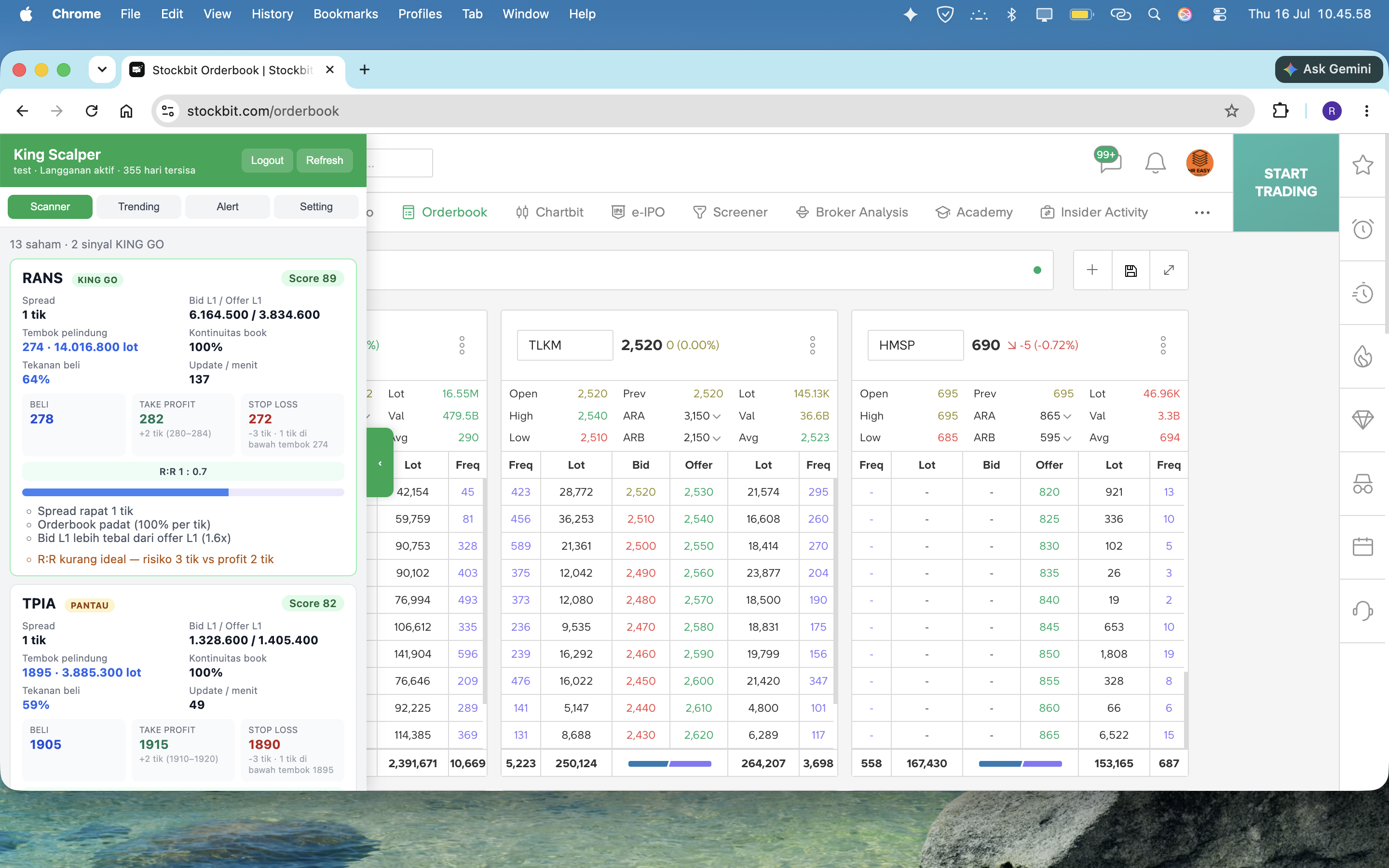The image size is (1389, 868).
Task: Open macOS Control Center
Action: pyautogui.click(x=1220, y=14)
